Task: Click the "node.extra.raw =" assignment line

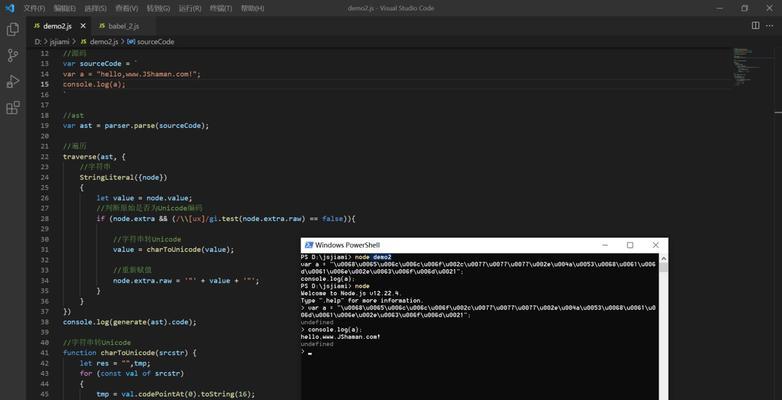Action: [x=186, y=280]
